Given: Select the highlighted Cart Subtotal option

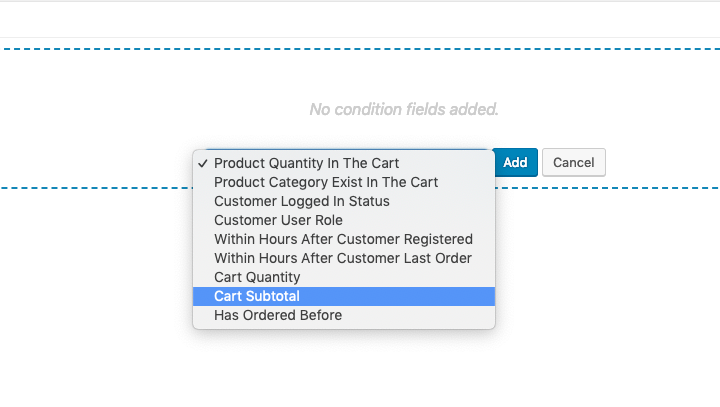Looking at the screenshot, I should point(257,296).
